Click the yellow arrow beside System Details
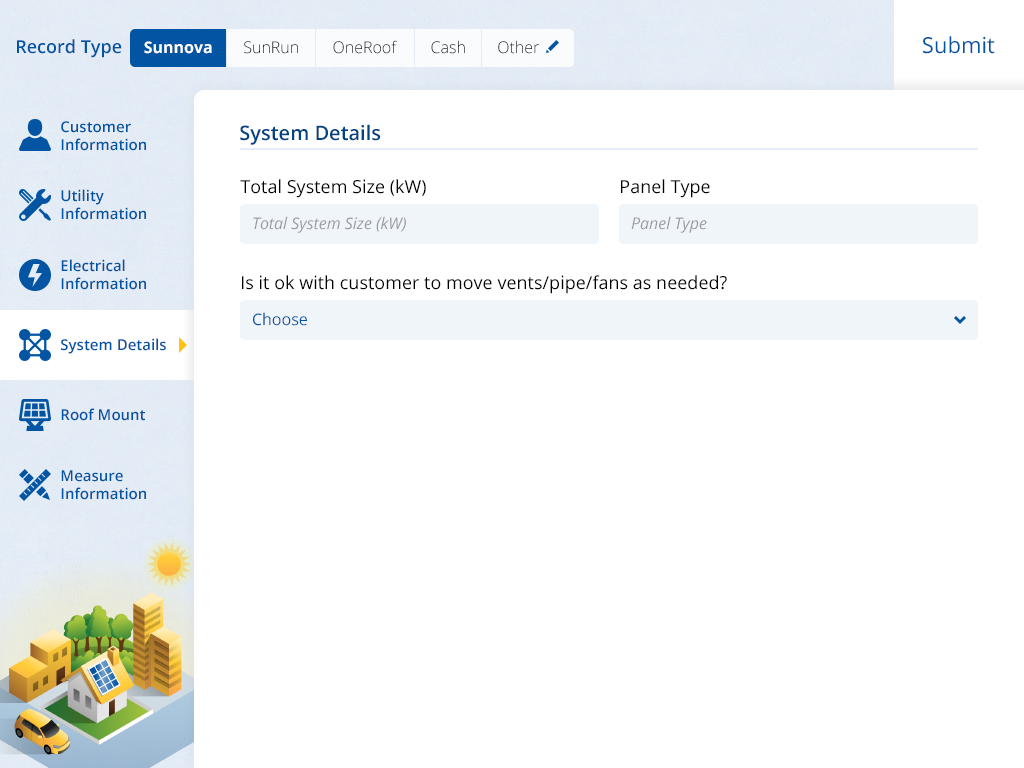Viewport: 1024px width, 768px height. tap(183, 345)
